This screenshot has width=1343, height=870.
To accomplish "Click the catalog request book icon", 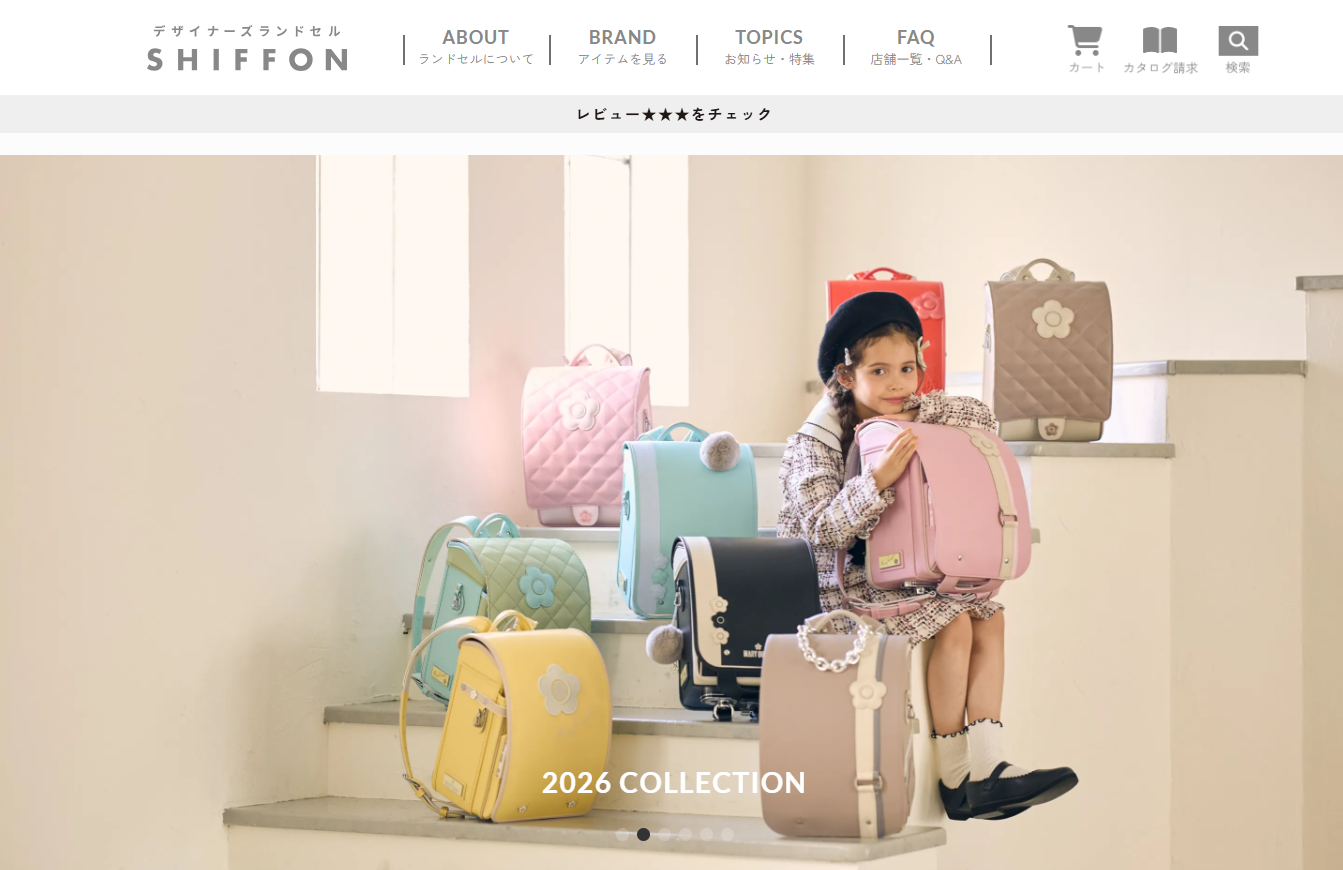I will (1160, 41).
